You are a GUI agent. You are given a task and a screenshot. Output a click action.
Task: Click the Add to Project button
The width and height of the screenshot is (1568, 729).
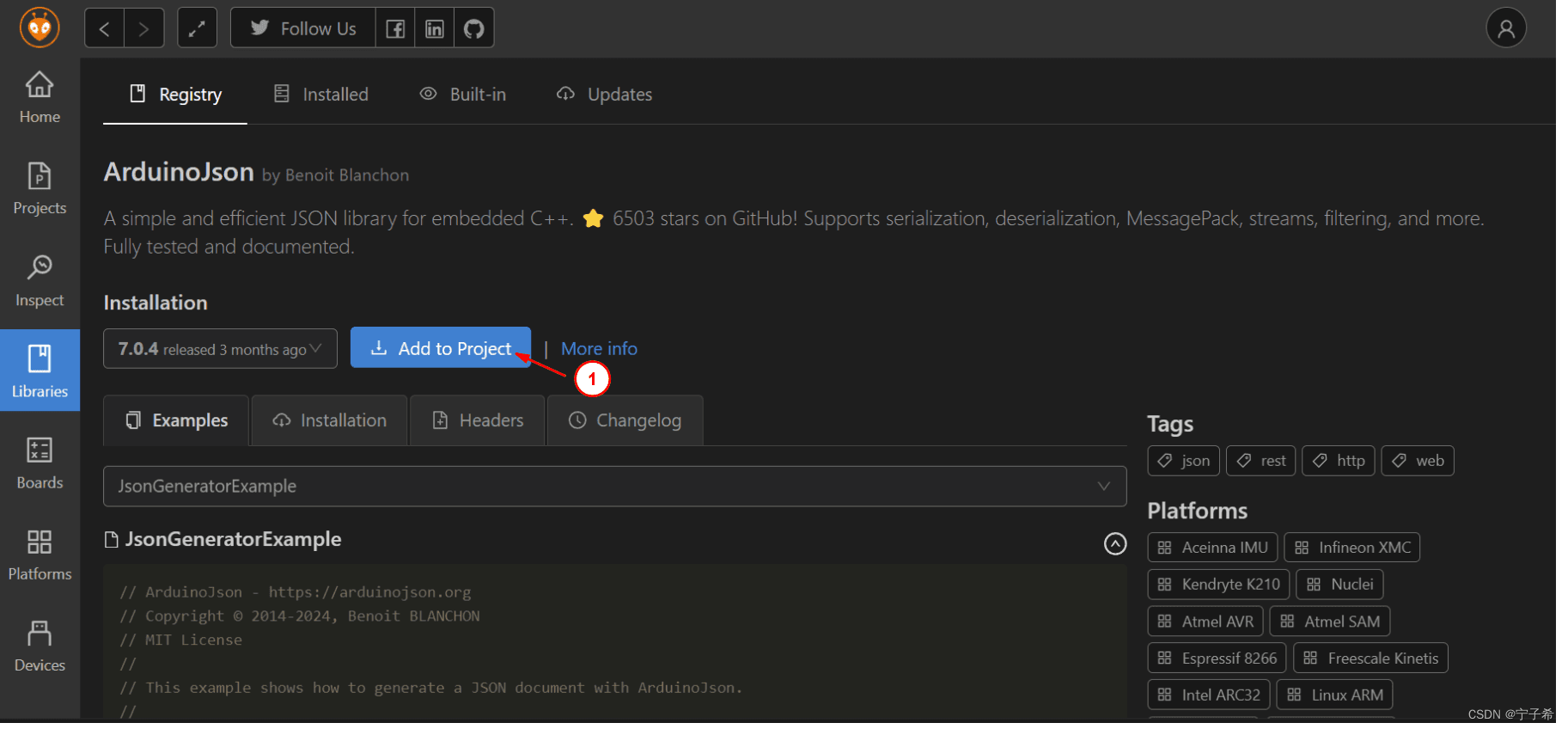441,348
